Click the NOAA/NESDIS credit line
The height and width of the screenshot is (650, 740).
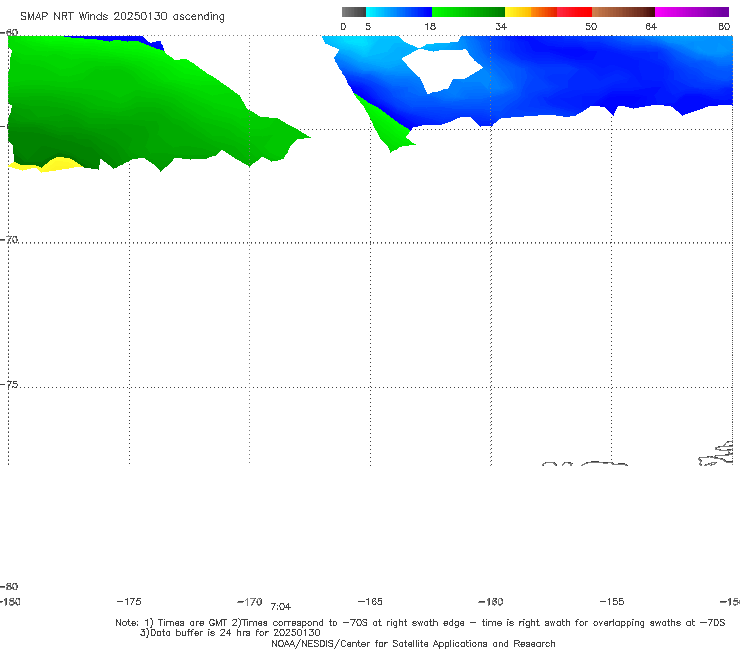[x=413, y=643]
